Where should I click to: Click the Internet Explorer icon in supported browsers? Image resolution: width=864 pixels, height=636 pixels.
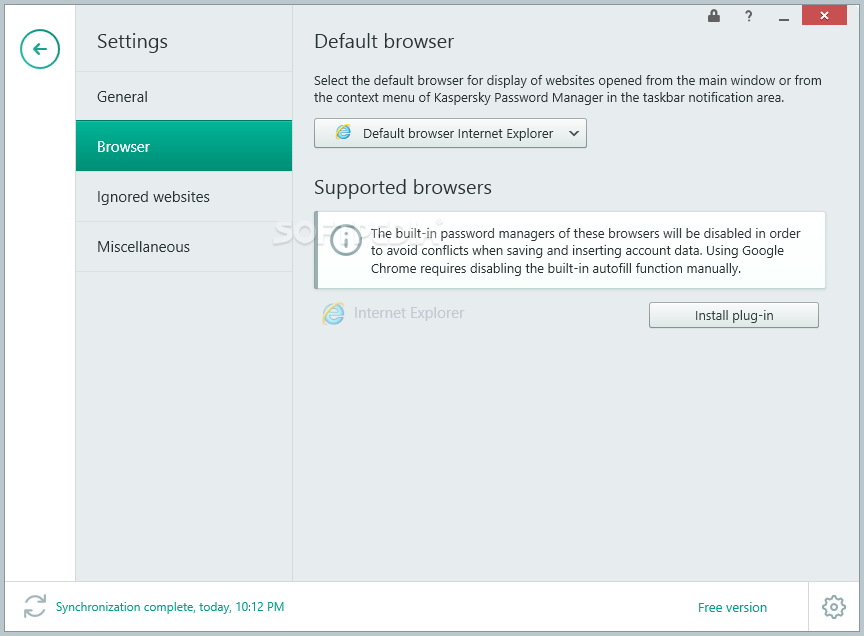point(333,313)
